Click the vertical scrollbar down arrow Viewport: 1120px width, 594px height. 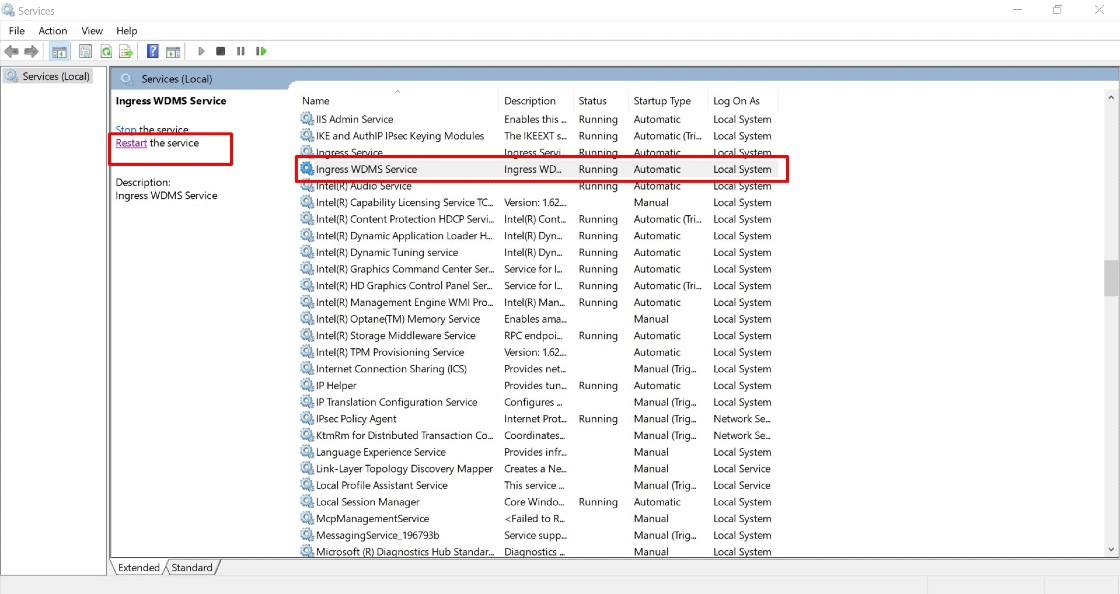coord(1111,550)
